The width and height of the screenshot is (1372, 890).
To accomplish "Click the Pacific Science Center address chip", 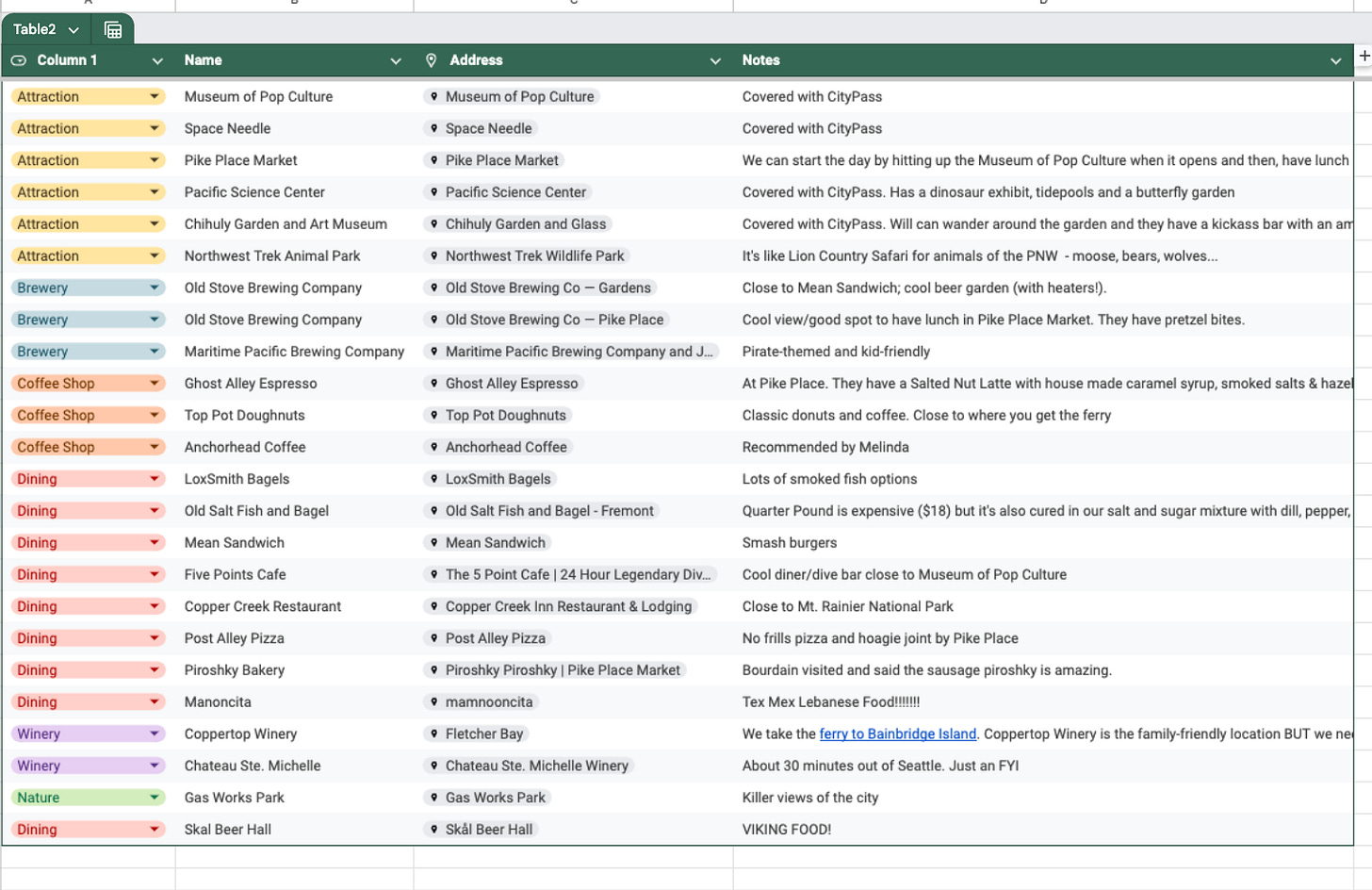I will pos(509,192).
